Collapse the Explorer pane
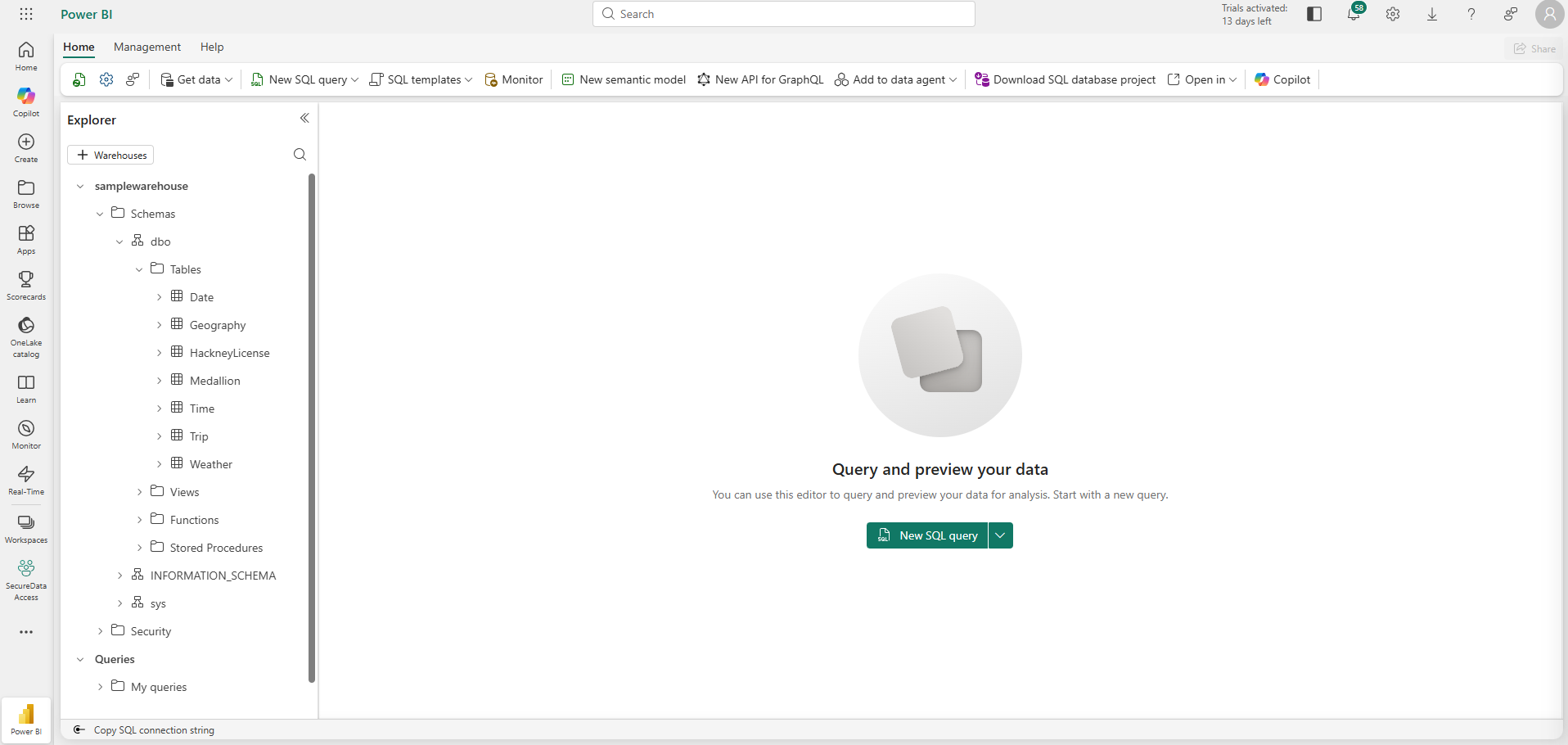1568x745 pixels. [304, 119]
